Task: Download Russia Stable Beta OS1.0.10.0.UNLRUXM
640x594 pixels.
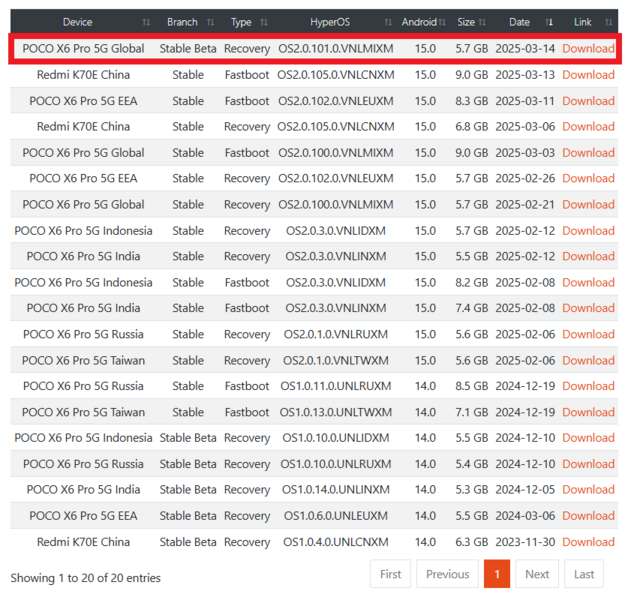Action: (x=588, y=464)
